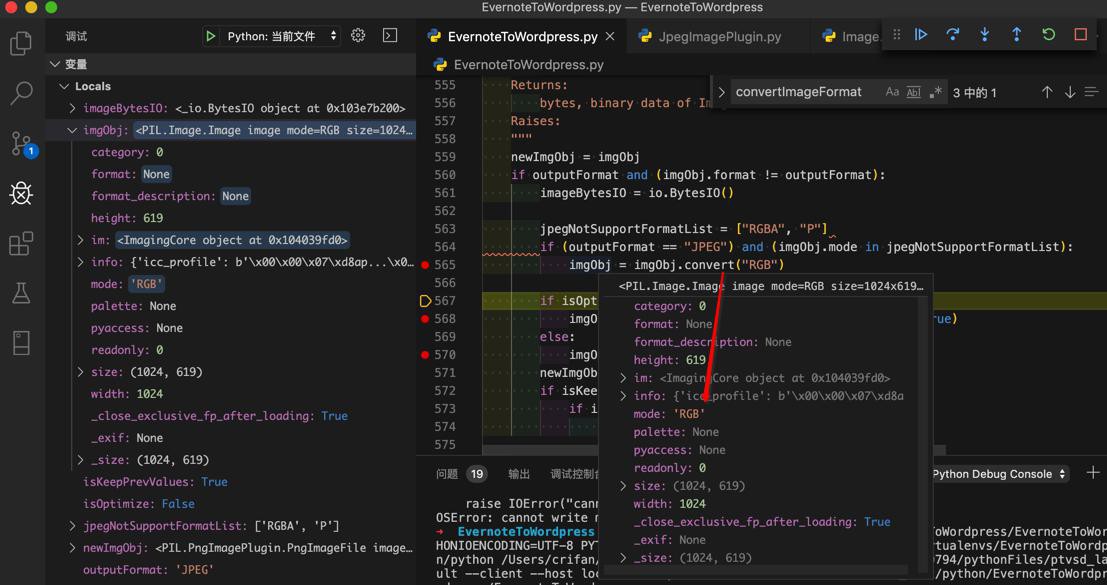Open the Debug view bug icon
Image resolution: width=1107 pixels, height=585 pixels.
pyautogui.click(x=21, y=193)
